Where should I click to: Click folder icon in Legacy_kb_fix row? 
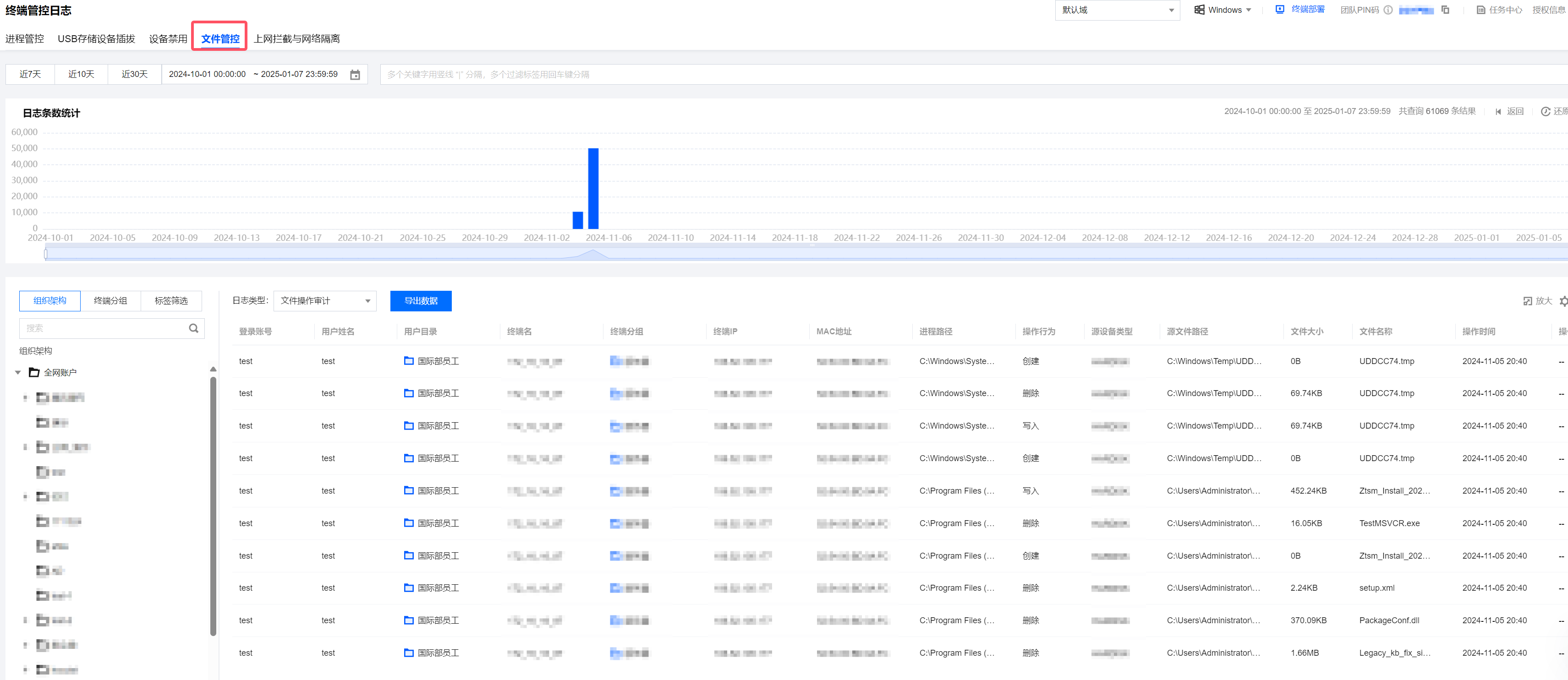tap(408, 653)
